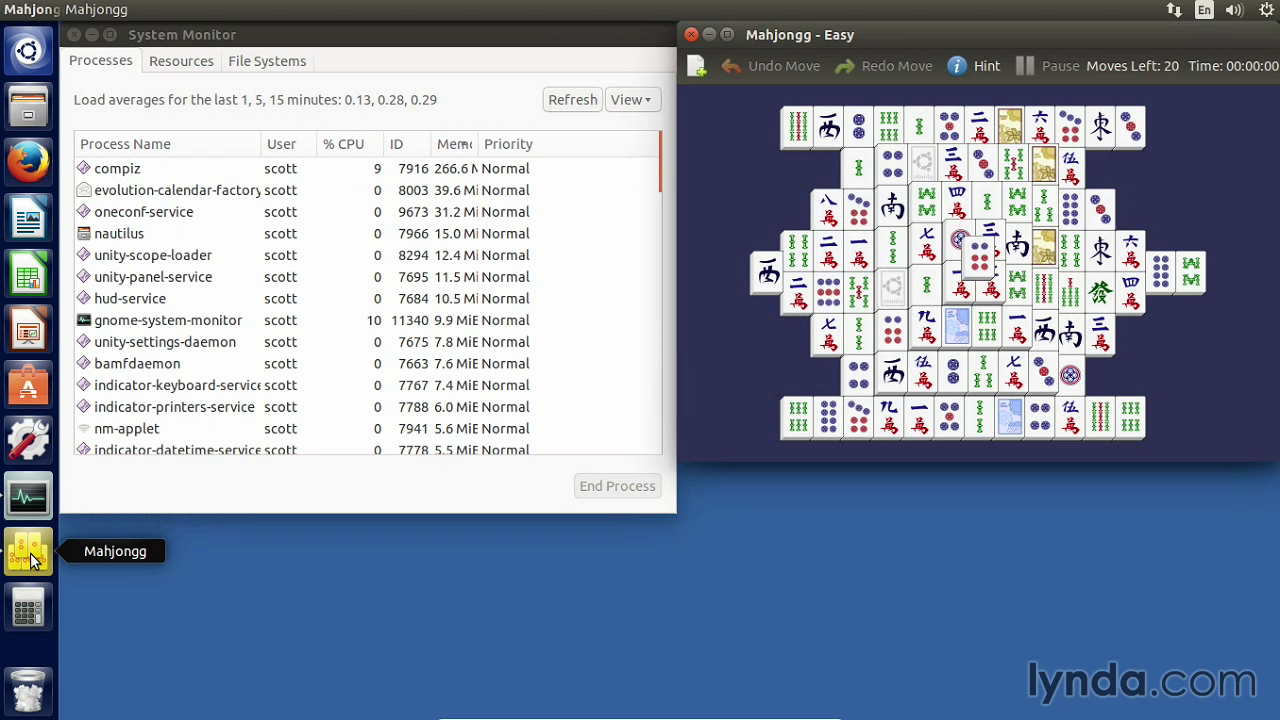
Task: Open LibreOffice Calc from launcher
Action: 28,273
